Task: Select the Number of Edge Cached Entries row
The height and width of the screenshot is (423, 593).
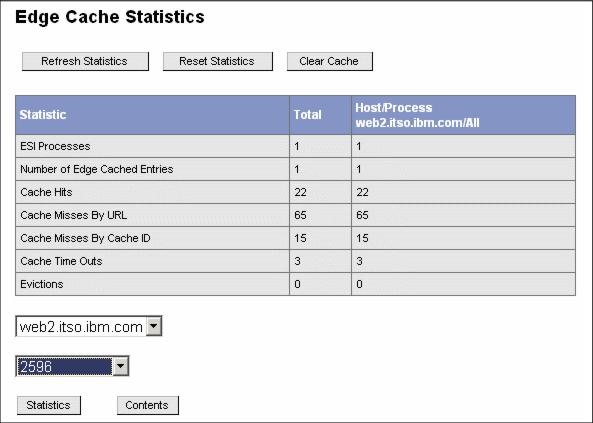Action: [x=295, y=169]
